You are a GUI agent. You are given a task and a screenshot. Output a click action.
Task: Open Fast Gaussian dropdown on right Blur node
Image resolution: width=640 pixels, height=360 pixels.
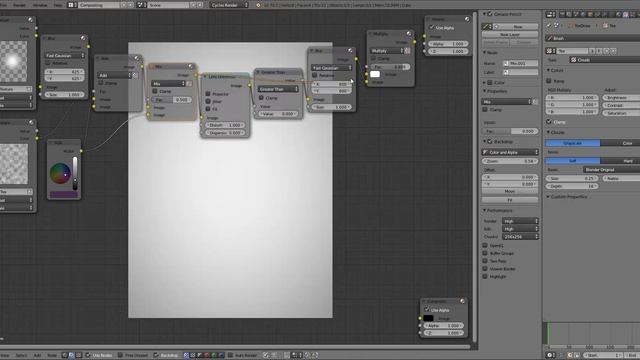tap(331, 68)
